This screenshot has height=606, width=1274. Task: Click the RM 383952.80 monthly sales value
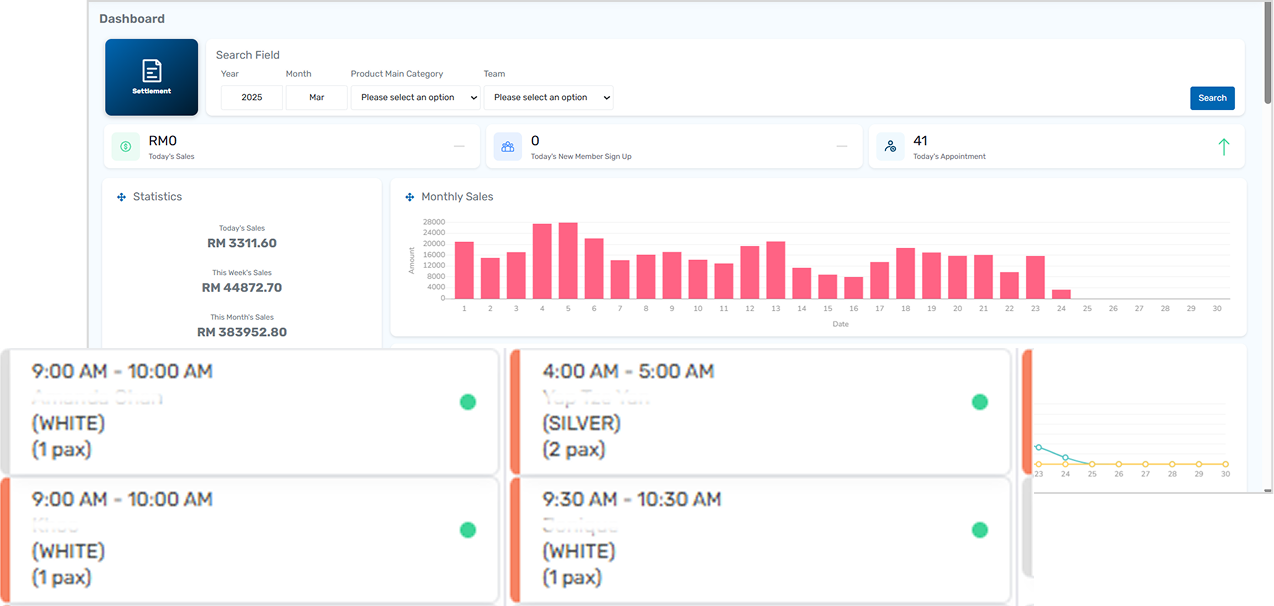(x=242, y=332)
